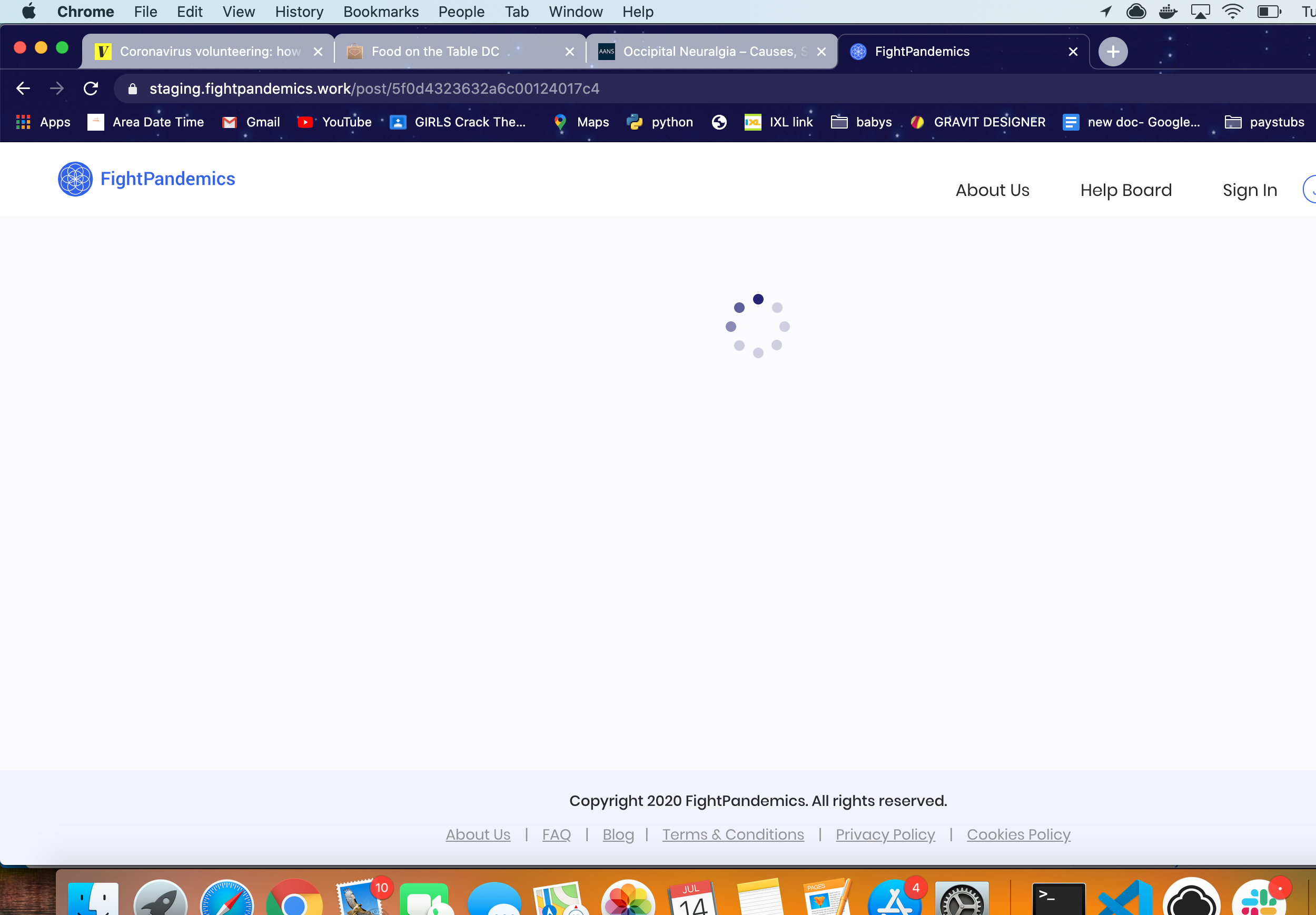Image resolution: width=1316 pixels, height=915 pixels.
Task: Reload the page with the refresh icon
Action: (x=91, y=88)
